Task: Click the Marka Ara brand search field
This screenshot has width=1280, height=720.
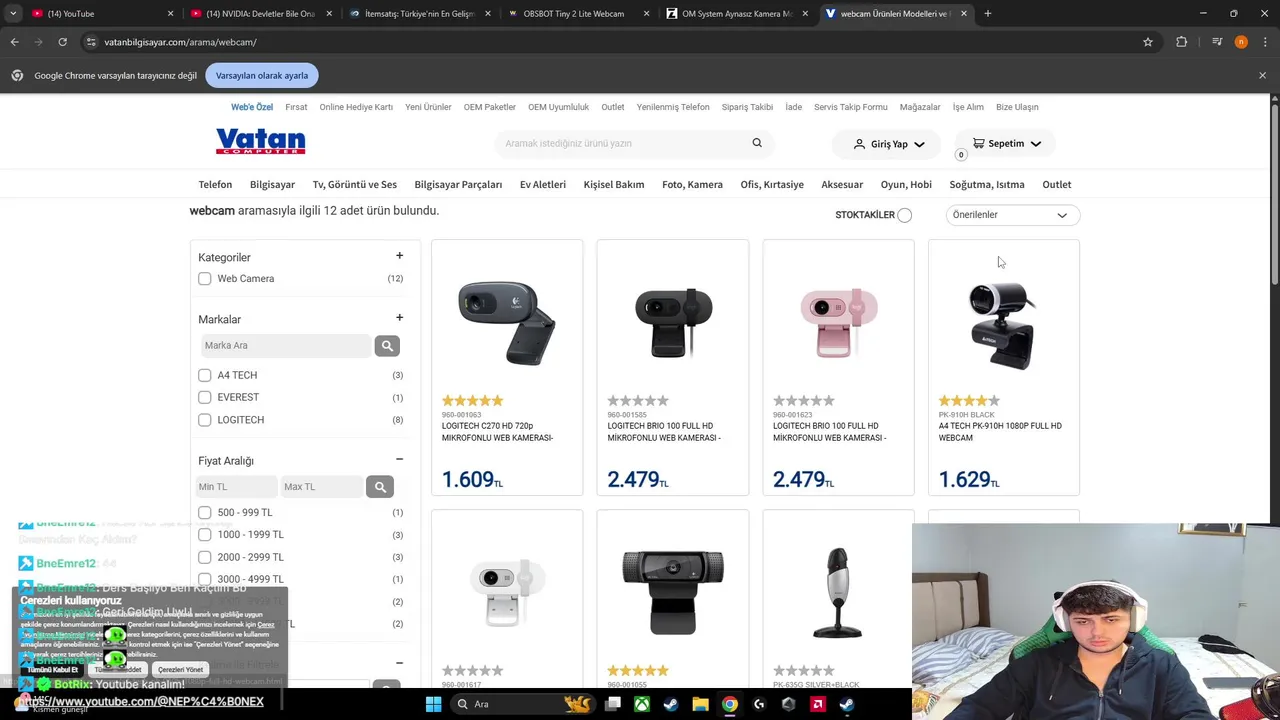Action: click(285, 345)
